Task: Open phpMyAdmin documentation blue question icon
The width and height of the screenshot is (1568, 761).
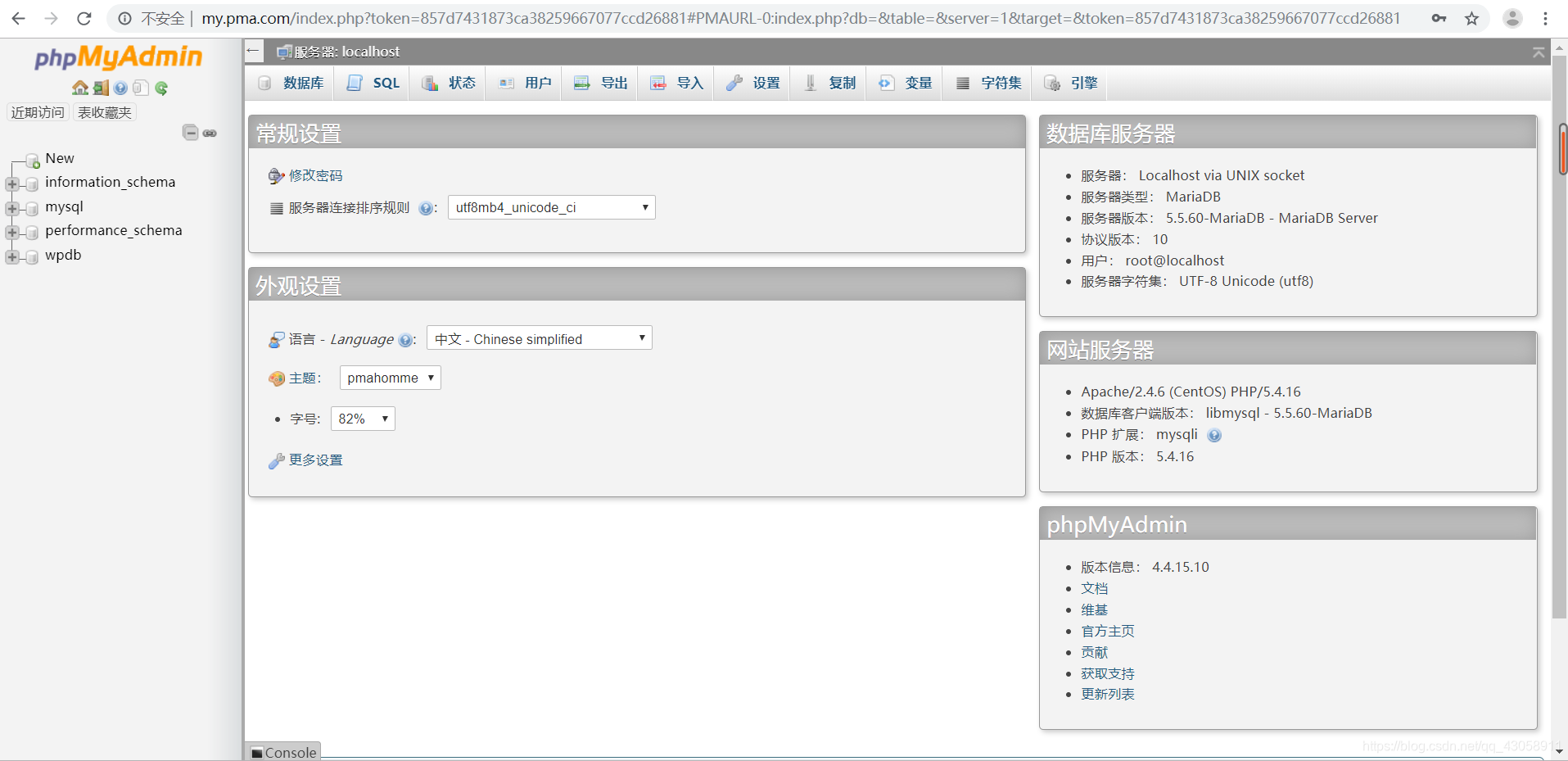Action: (x=120, y=88)
